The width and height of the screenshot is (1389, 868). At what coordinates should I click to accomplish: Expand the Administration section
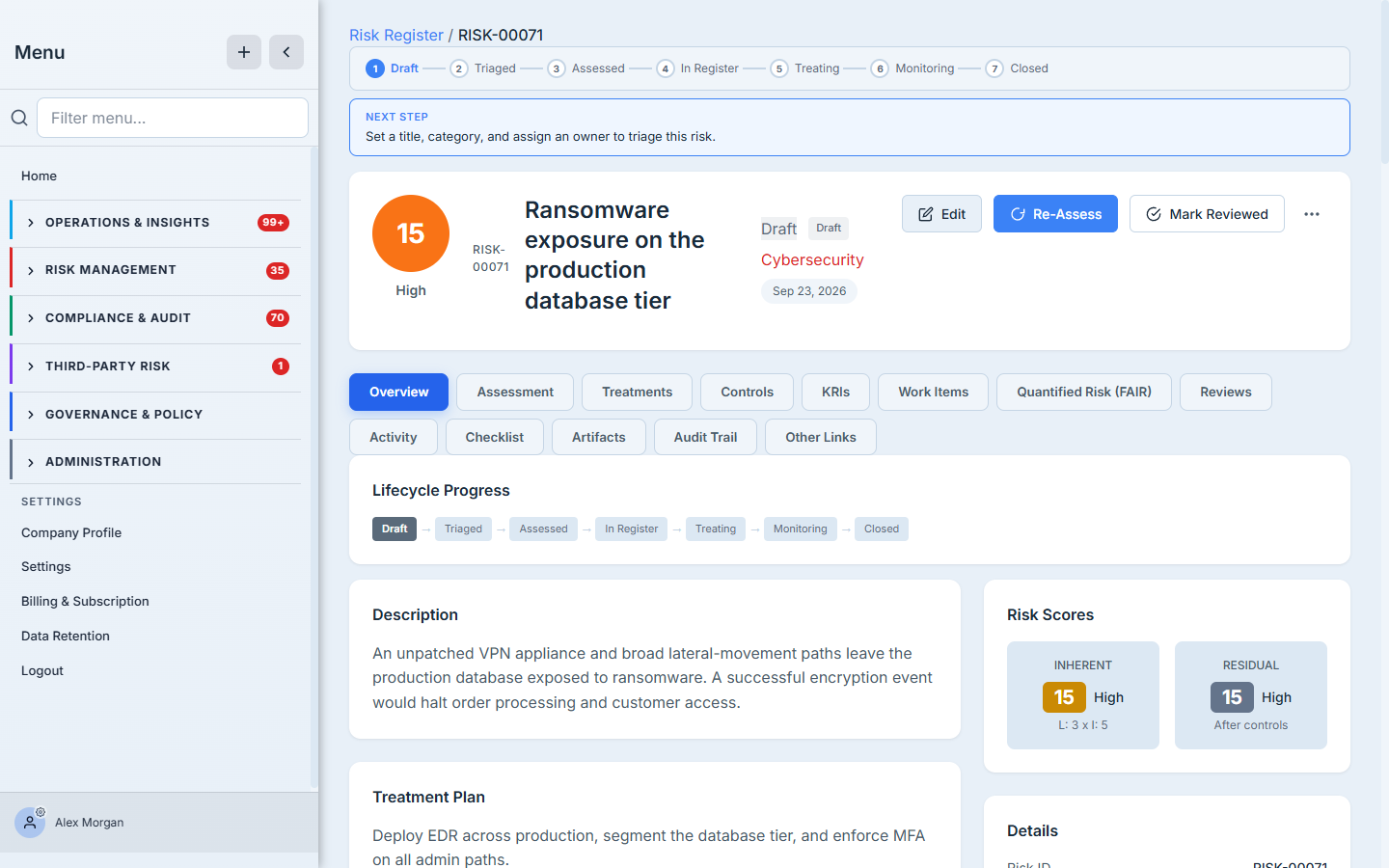tap(156, 462)
